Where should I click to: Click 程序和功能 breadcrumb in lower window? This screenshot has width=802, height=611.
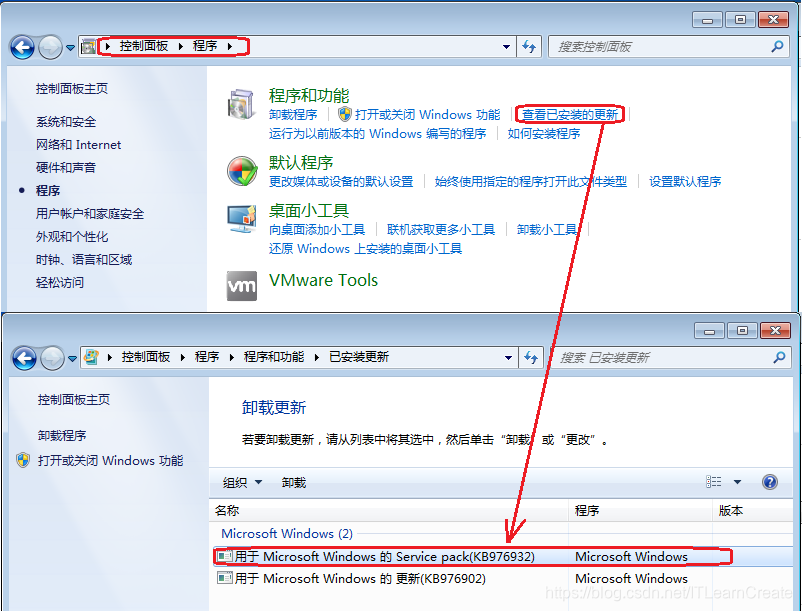tap(274, 357)
